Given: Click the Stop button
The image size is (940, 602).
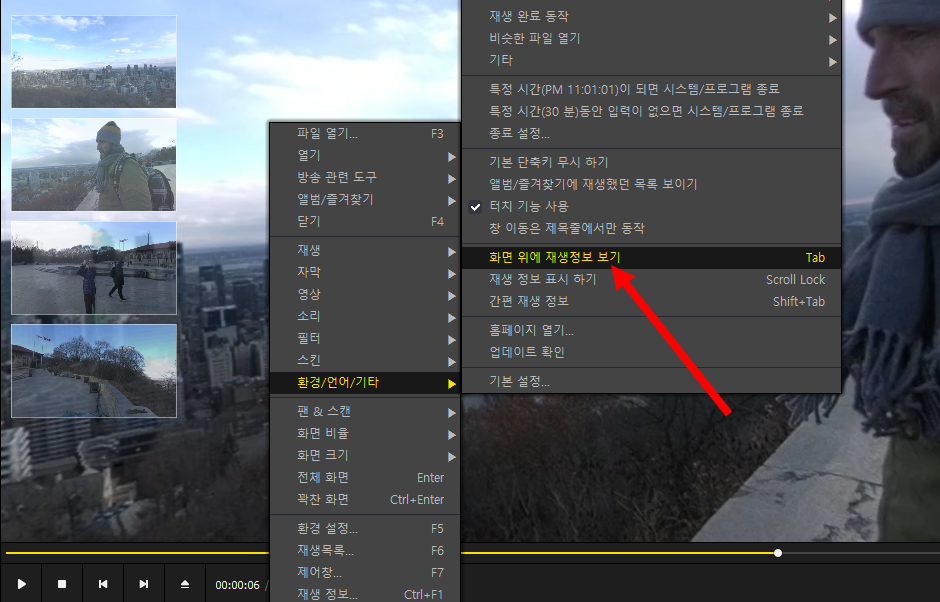Looking at the screenshot, I should click(62, 583).
